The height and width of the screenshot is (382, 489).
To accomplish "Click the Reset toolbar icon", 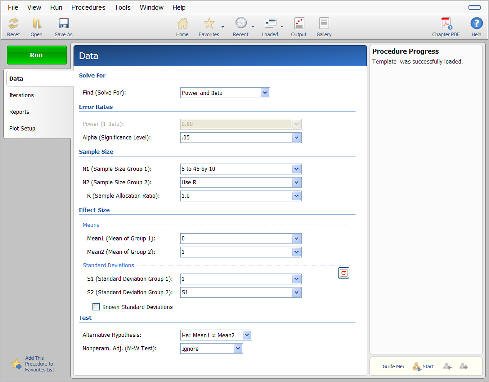I will tap(13, 24).
